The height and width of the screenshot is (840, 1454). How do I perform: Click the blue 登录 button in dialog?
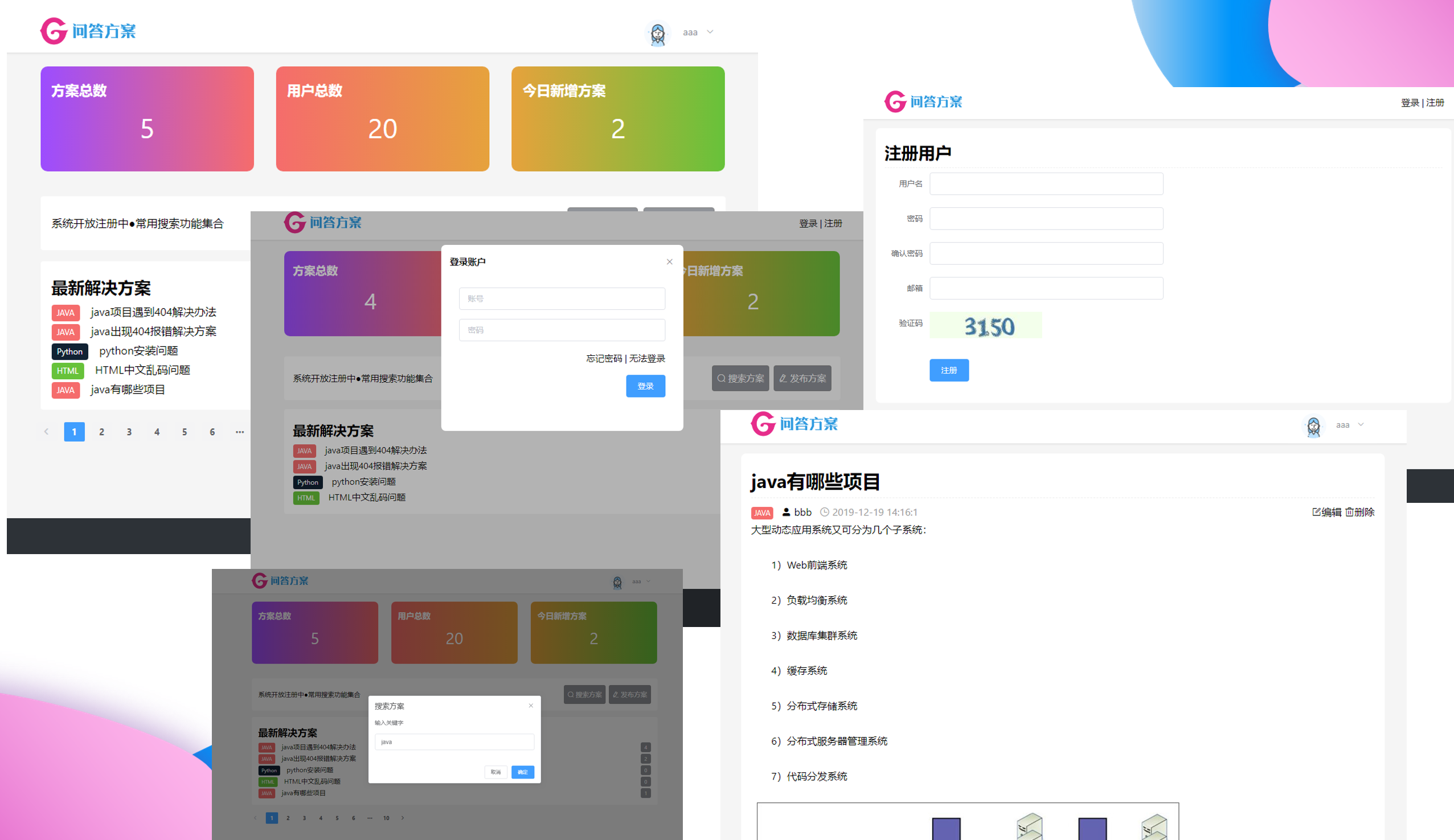[x=645, y=386]
